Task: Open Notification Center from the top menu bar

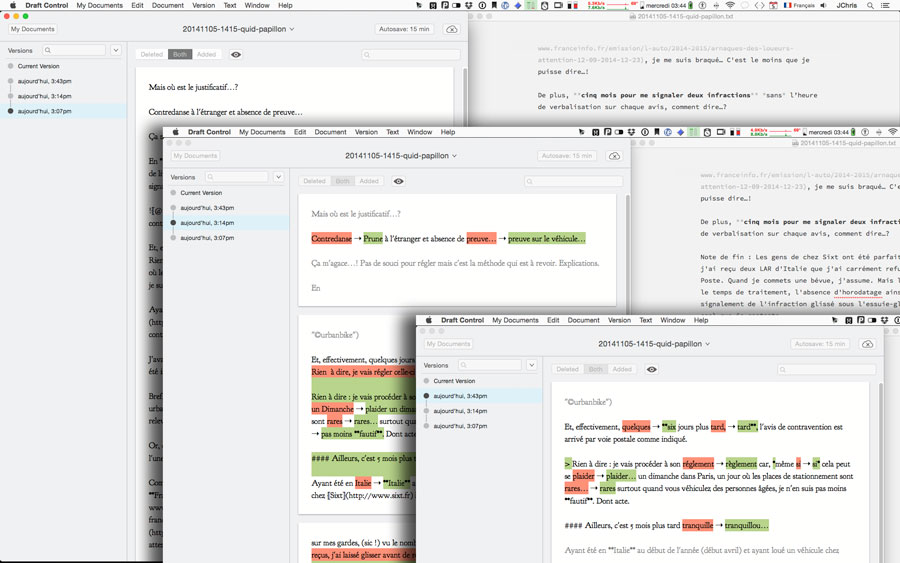Action: click(890, 5)
